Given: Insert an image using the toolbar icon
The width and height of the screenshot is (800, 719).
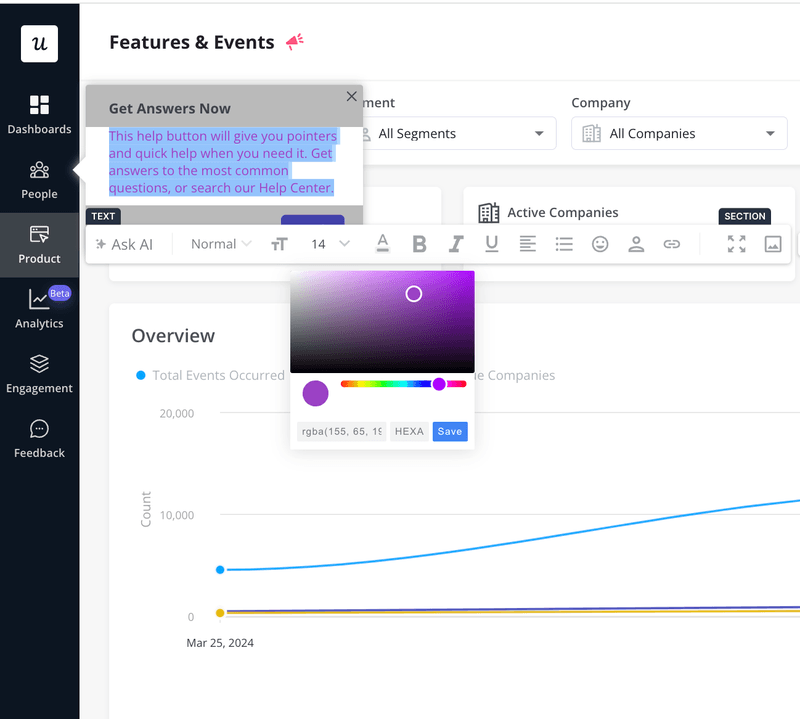Looking at the screenshot, I should click(772, 243).
